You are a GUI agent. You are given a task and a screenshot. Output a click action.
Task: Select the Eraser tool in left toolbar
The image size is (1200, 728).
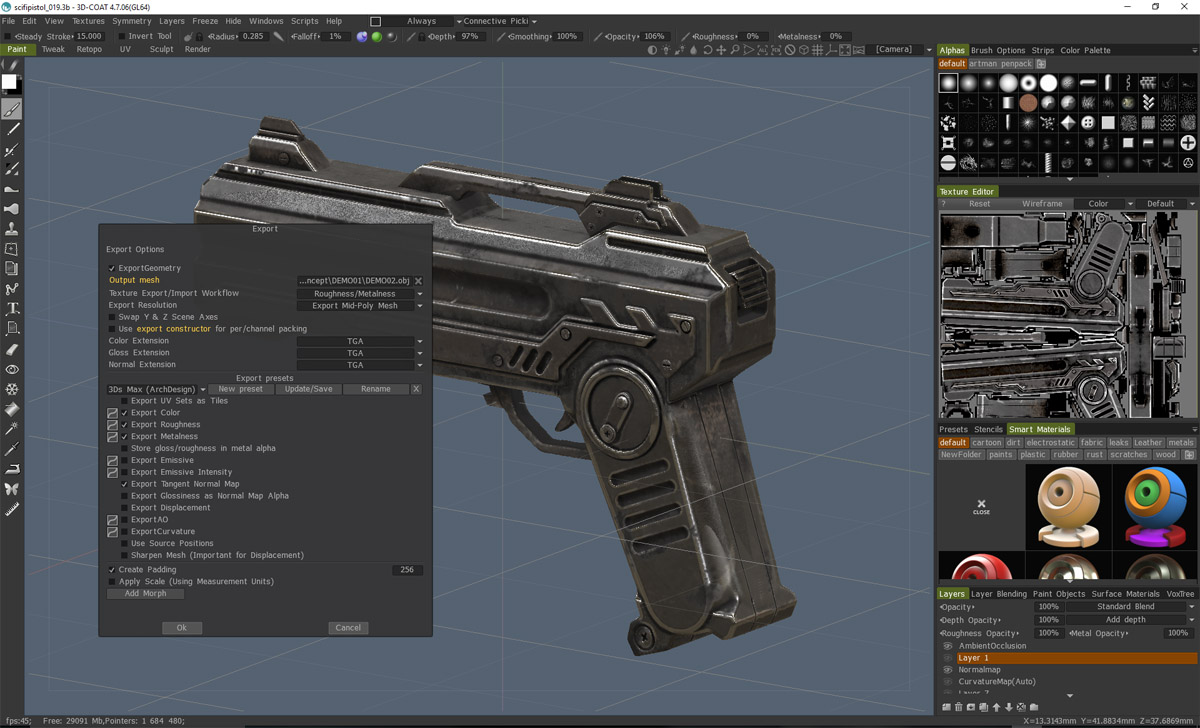12,349
